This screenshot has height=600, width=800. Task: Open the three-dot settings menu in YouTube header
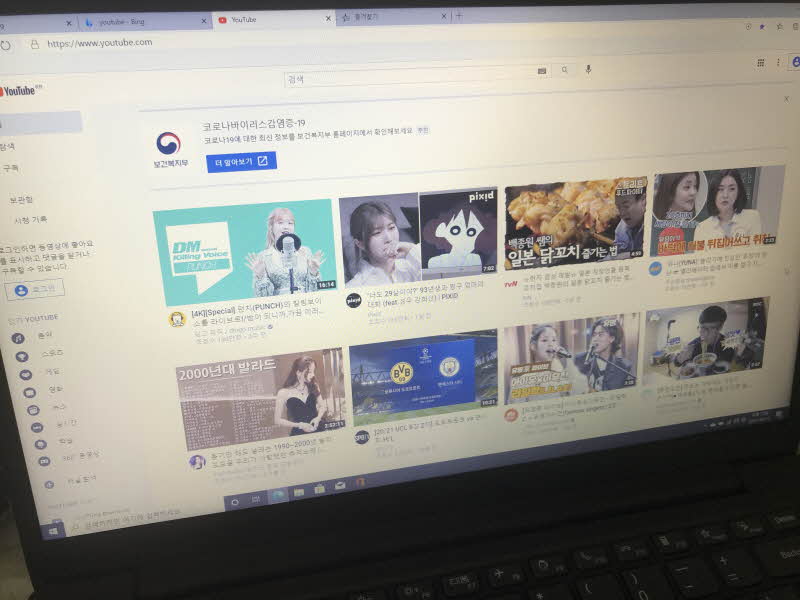778,62
